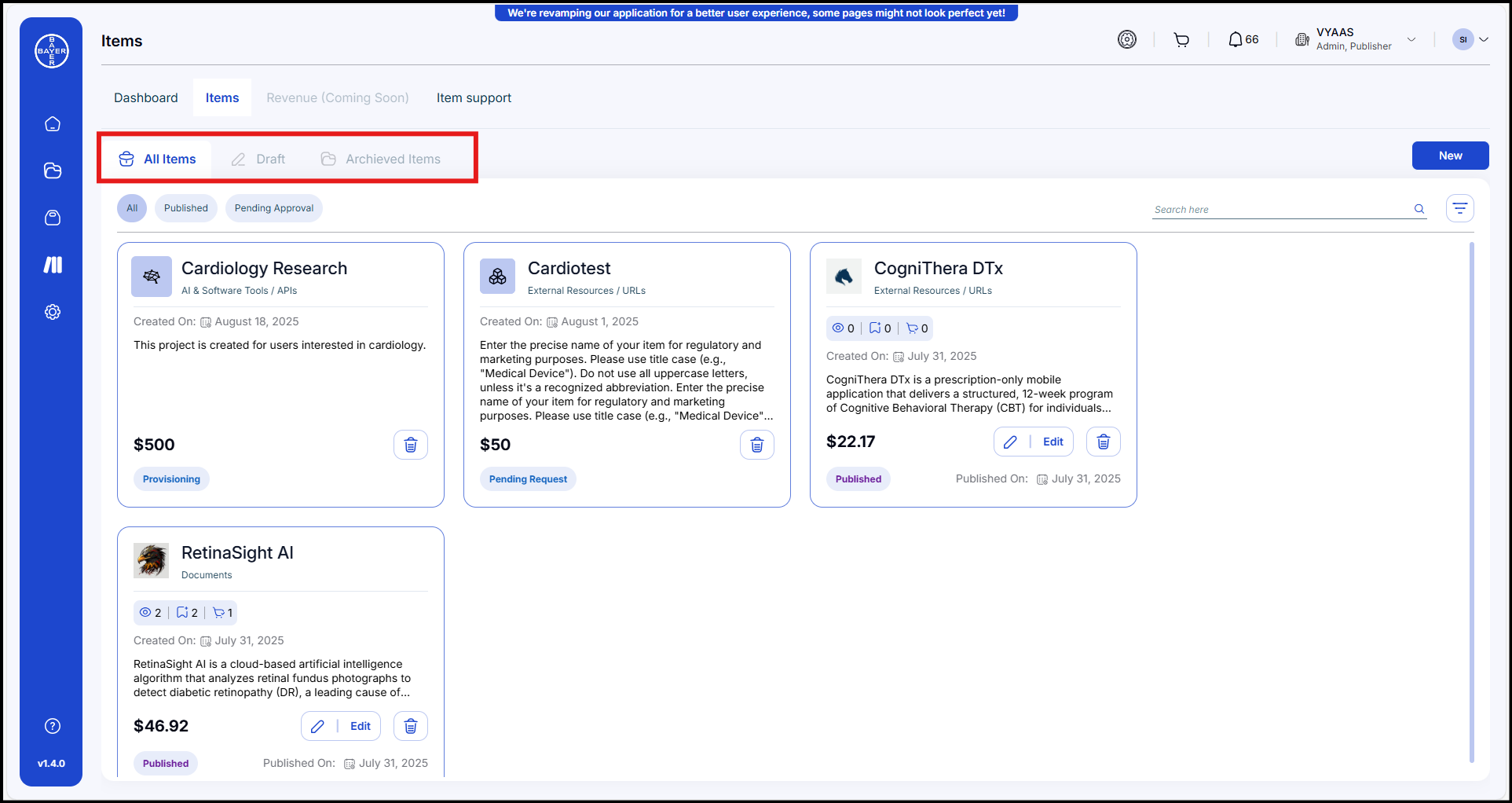Click the v1.4.0 version label
This screenshot has width=1512, height=803.
click(x=52, y=764)
